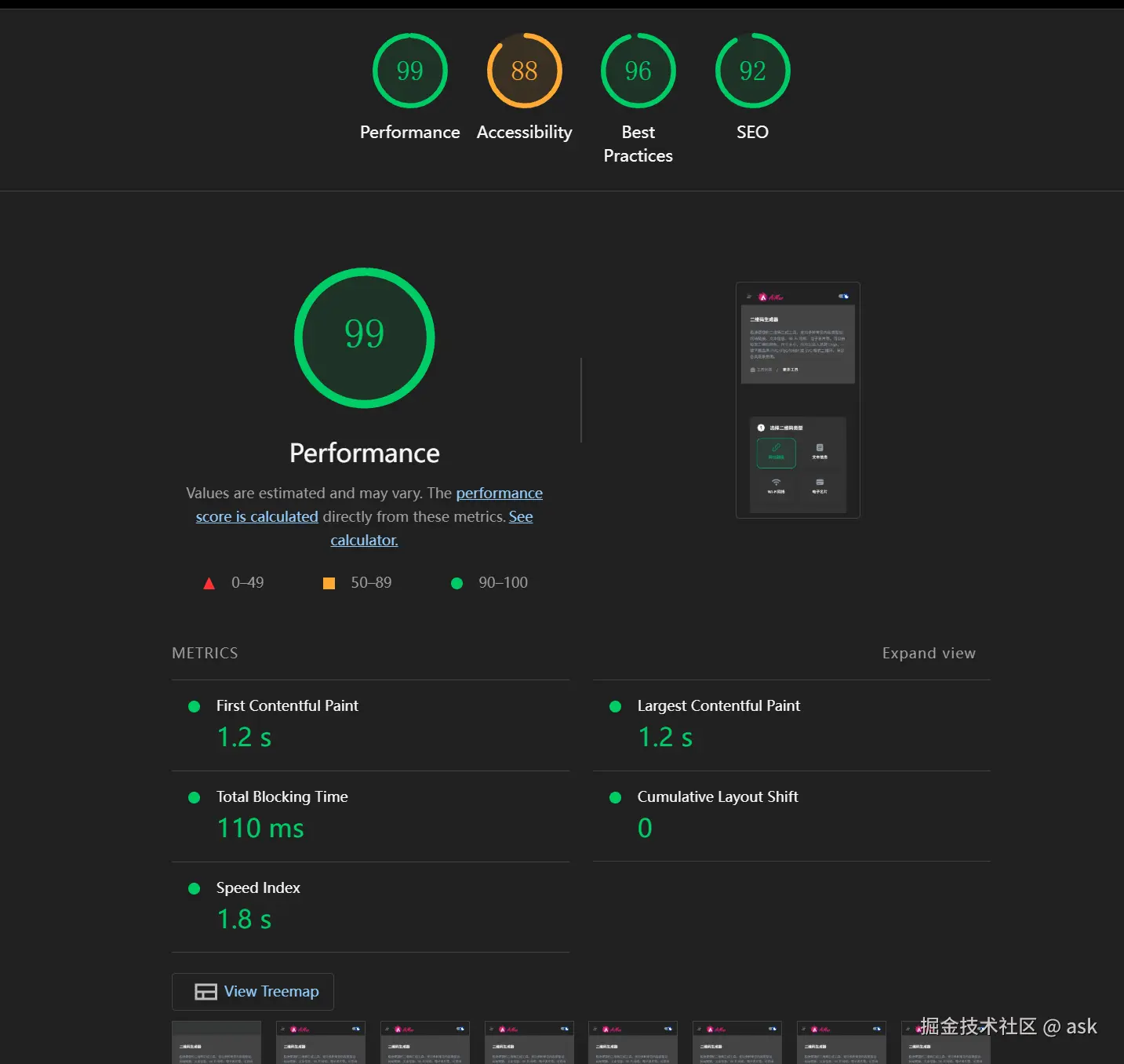Select the first filmstrip frame thumbnail
This screenshot has width=1124, height=1064.
pyautogui.click(x=216, y=1042)
